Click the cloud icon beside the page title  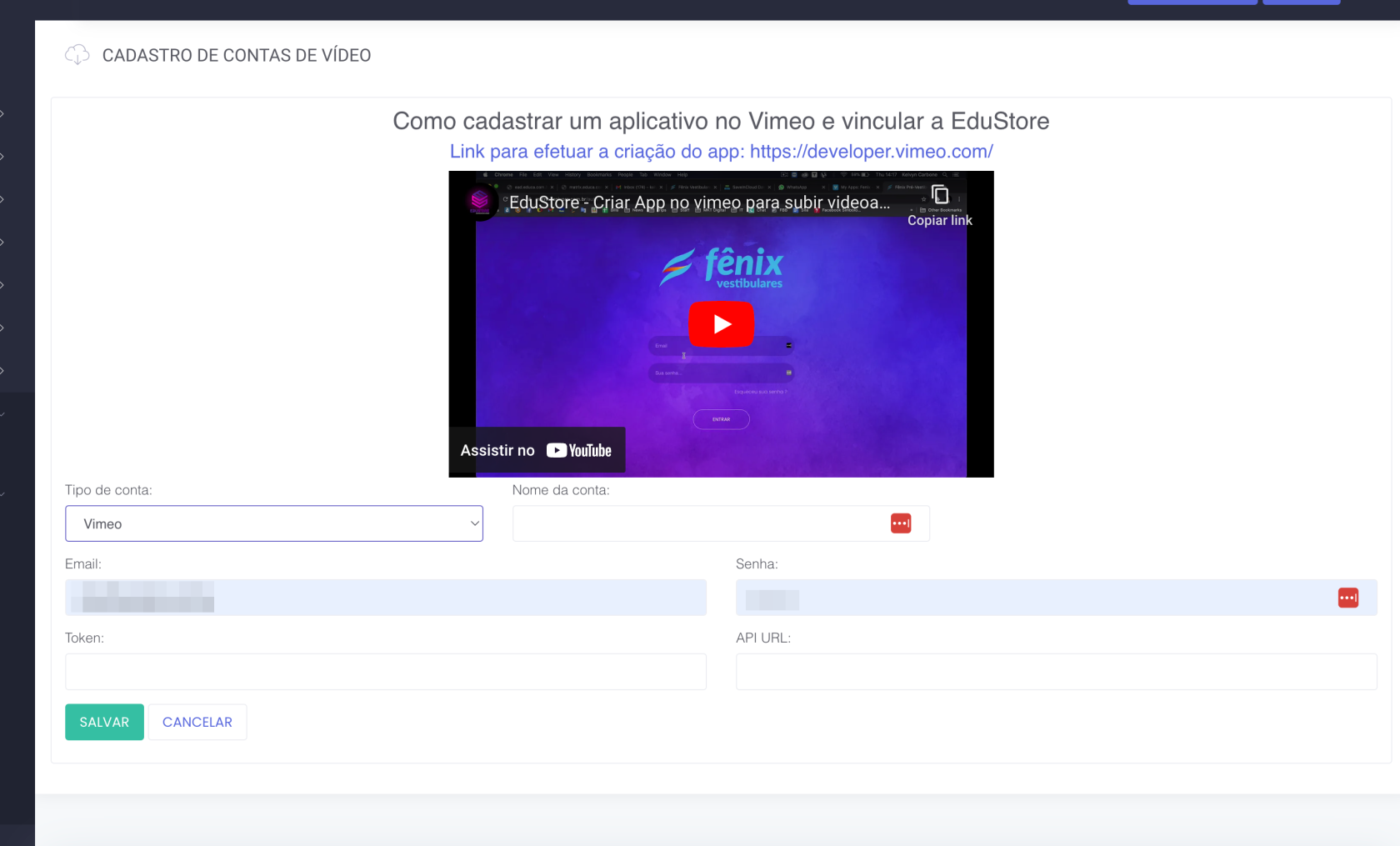77,55
